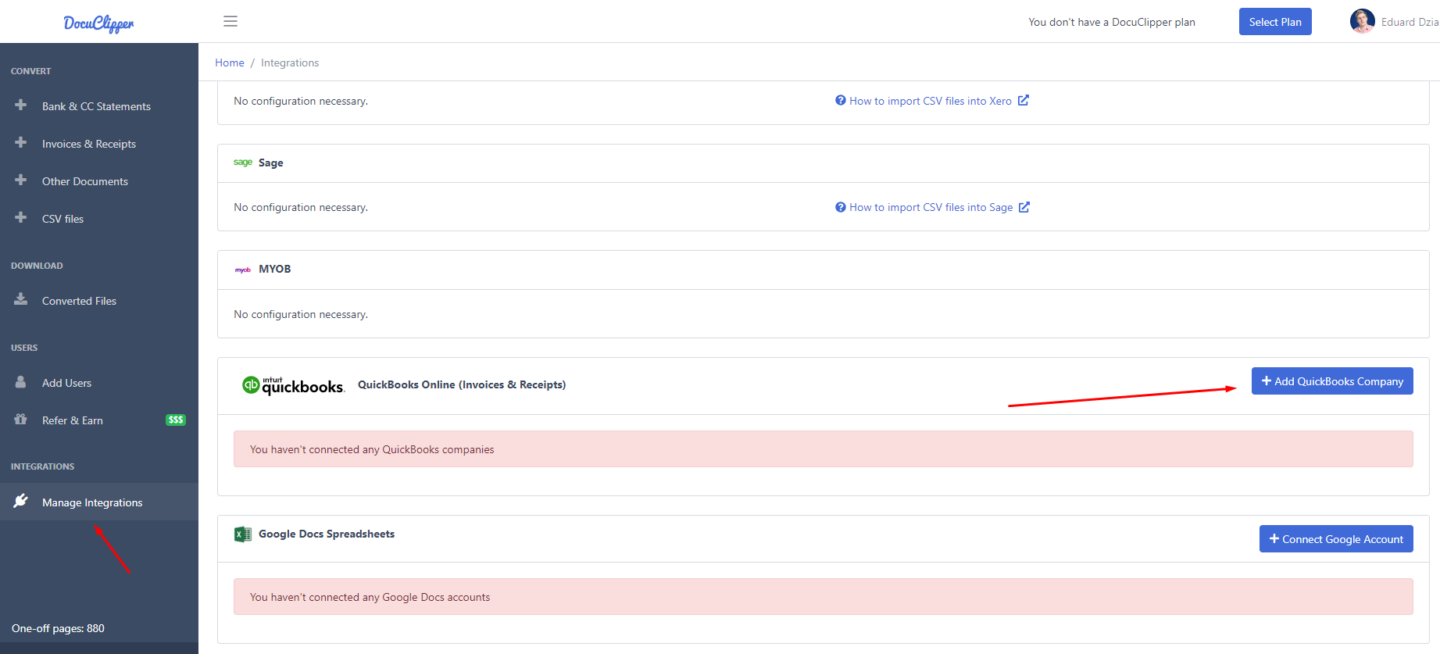Screen dimensions: 1440x654
Task: Click 'One-off pages: 880' text
Action: click(x=58, y=628)
